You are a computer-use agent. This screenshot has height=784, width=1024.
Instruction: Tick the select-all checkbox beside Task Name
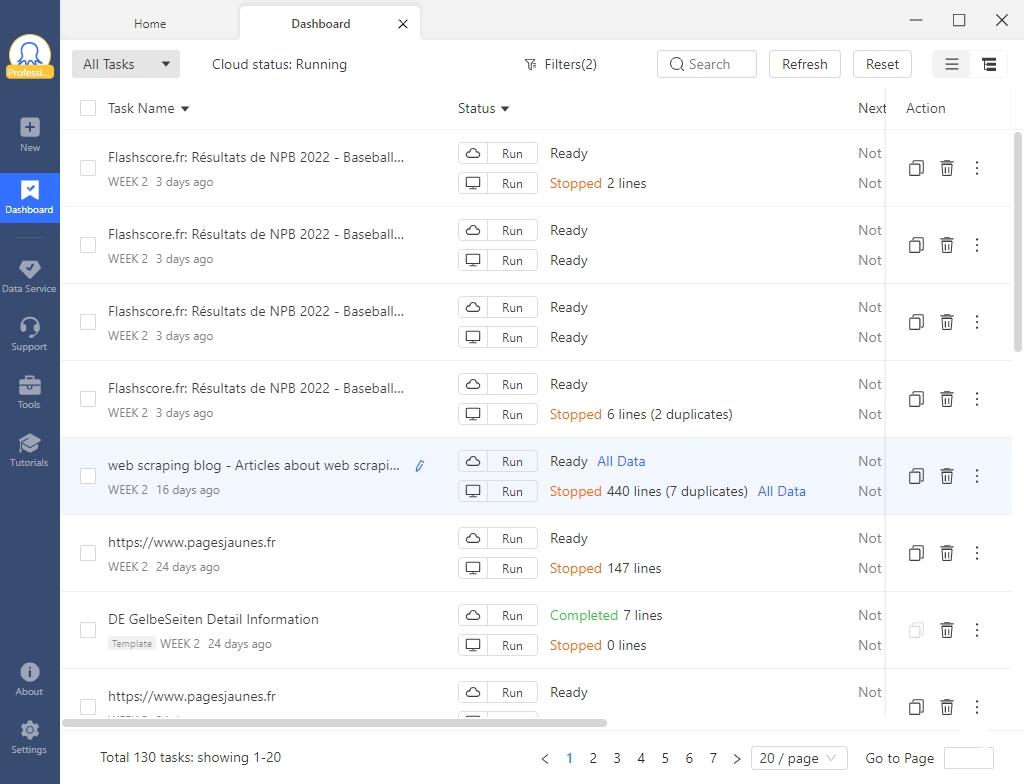88,108
